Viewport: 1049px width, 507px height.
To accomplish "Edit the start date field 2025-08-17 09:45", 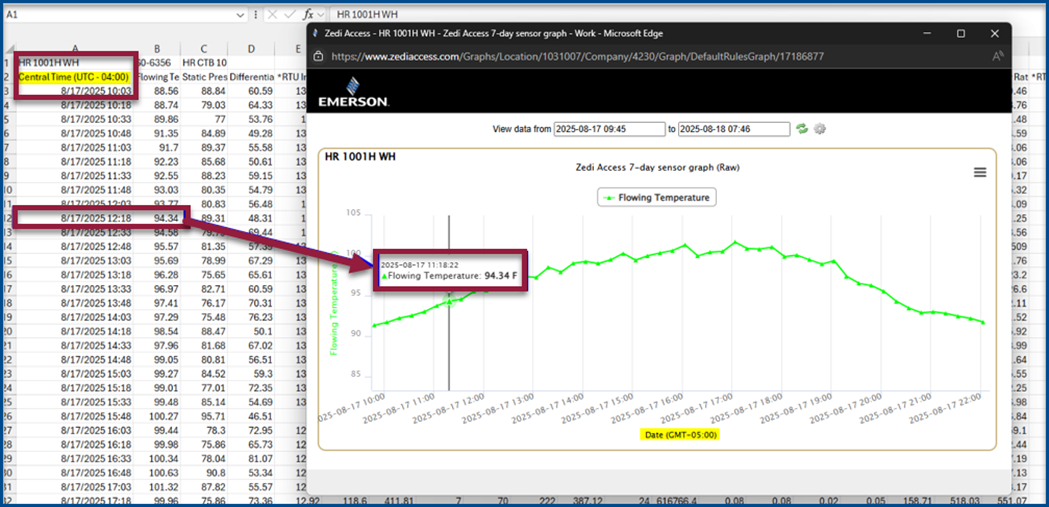I will (x=610, y=129).
